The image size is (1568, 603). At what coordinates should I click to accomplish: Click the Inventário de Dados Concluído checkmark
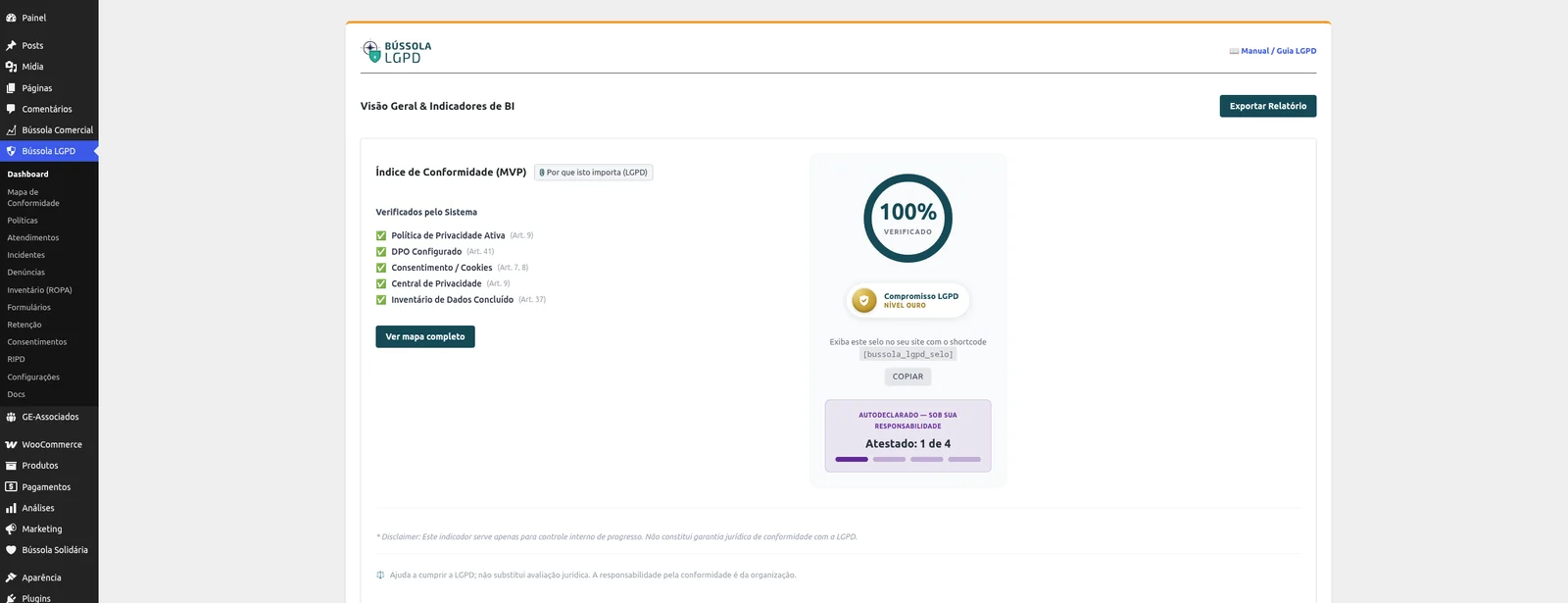click(x=381, y=300)
